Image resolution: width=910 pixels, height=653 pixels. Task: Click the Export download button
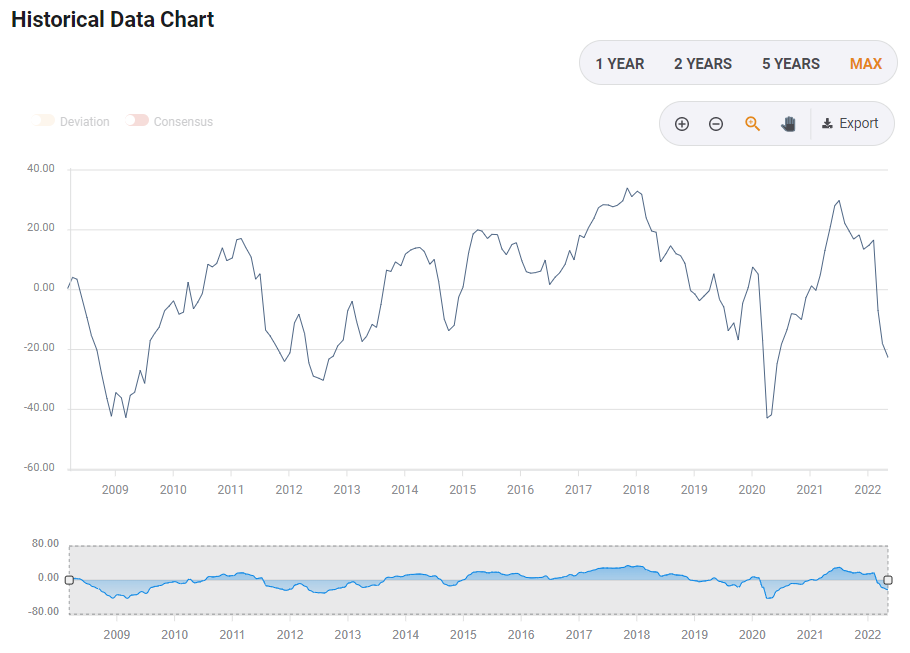click(850, 124)
